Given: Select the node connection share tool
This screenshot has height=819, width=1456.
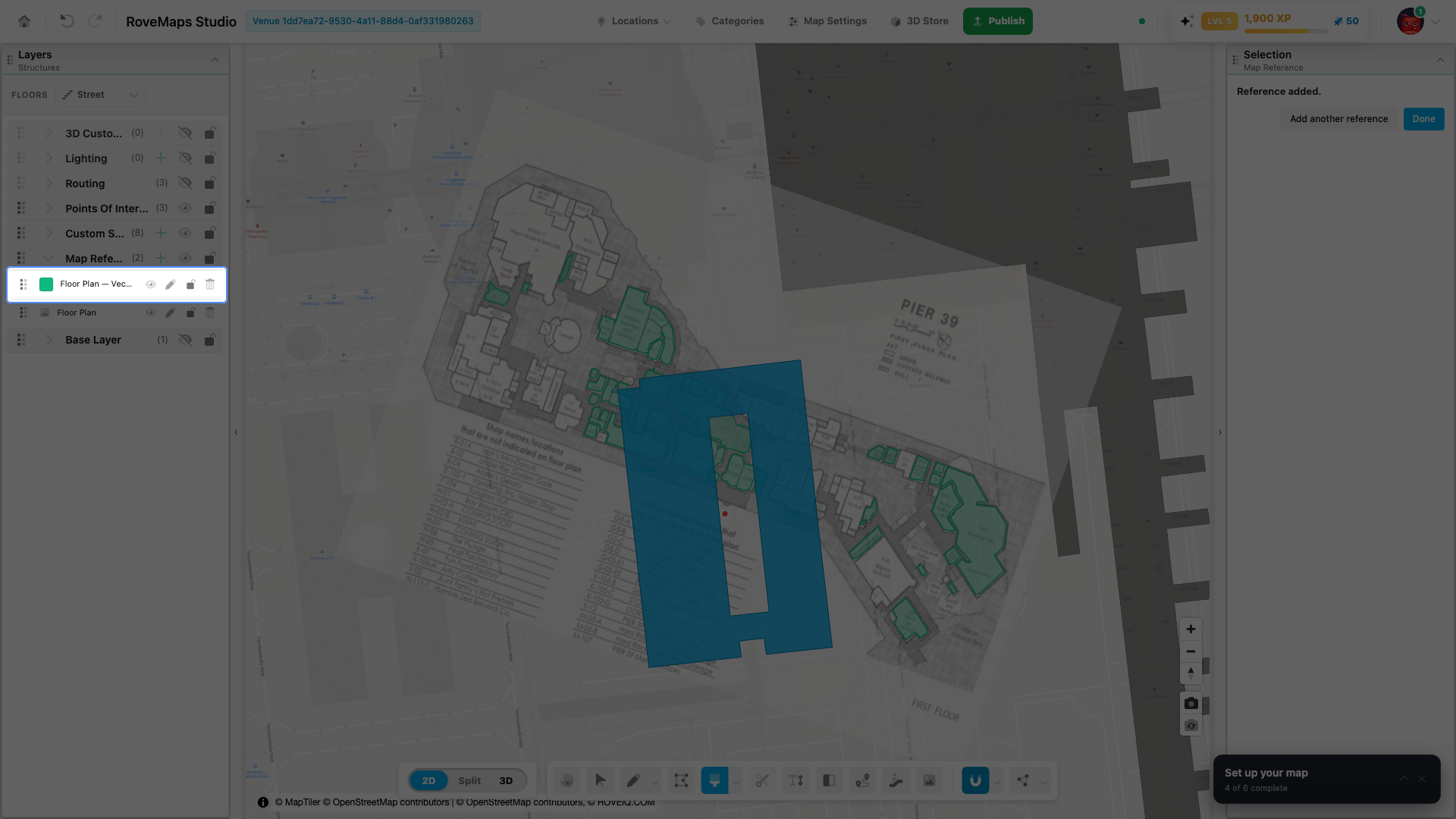Looking at the screenshot, I should tap(1023, 780).
